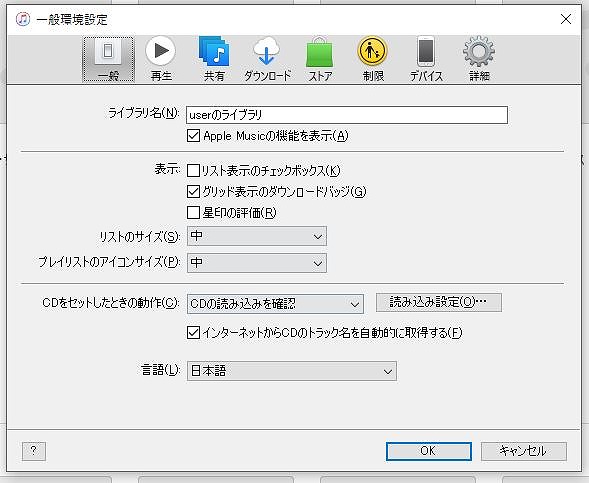Confirm settings with the OK button
The width and height of the screenshot is (589, 483).
[x=429, y=451]
